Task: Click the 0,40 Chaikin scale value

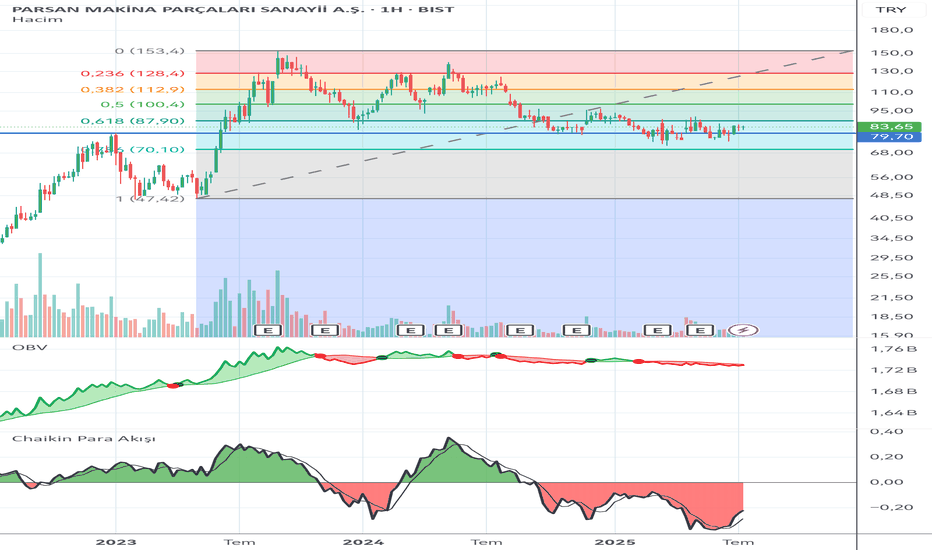Action: (887, 432)
